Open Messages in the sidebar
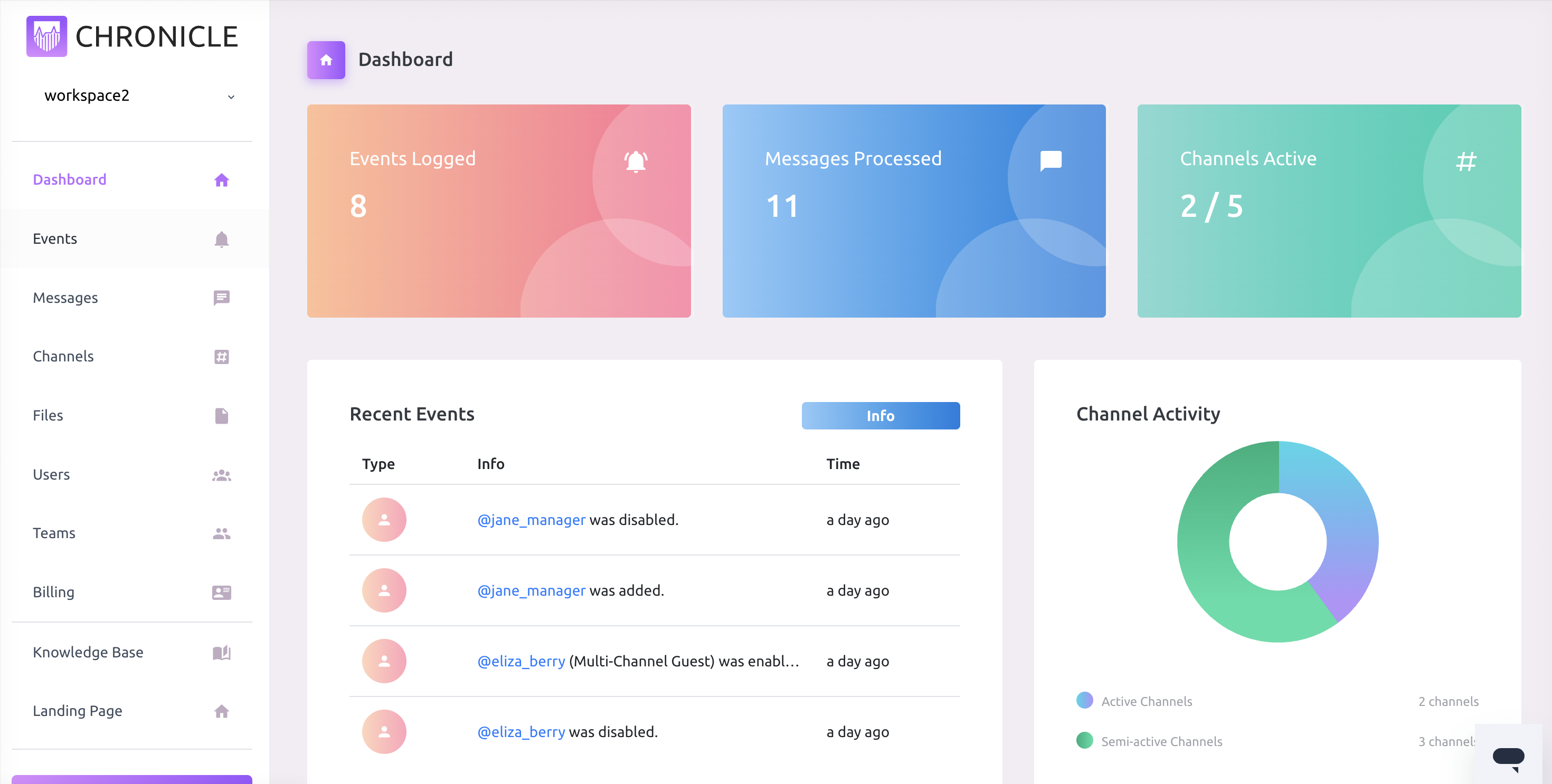 point(65,298)
